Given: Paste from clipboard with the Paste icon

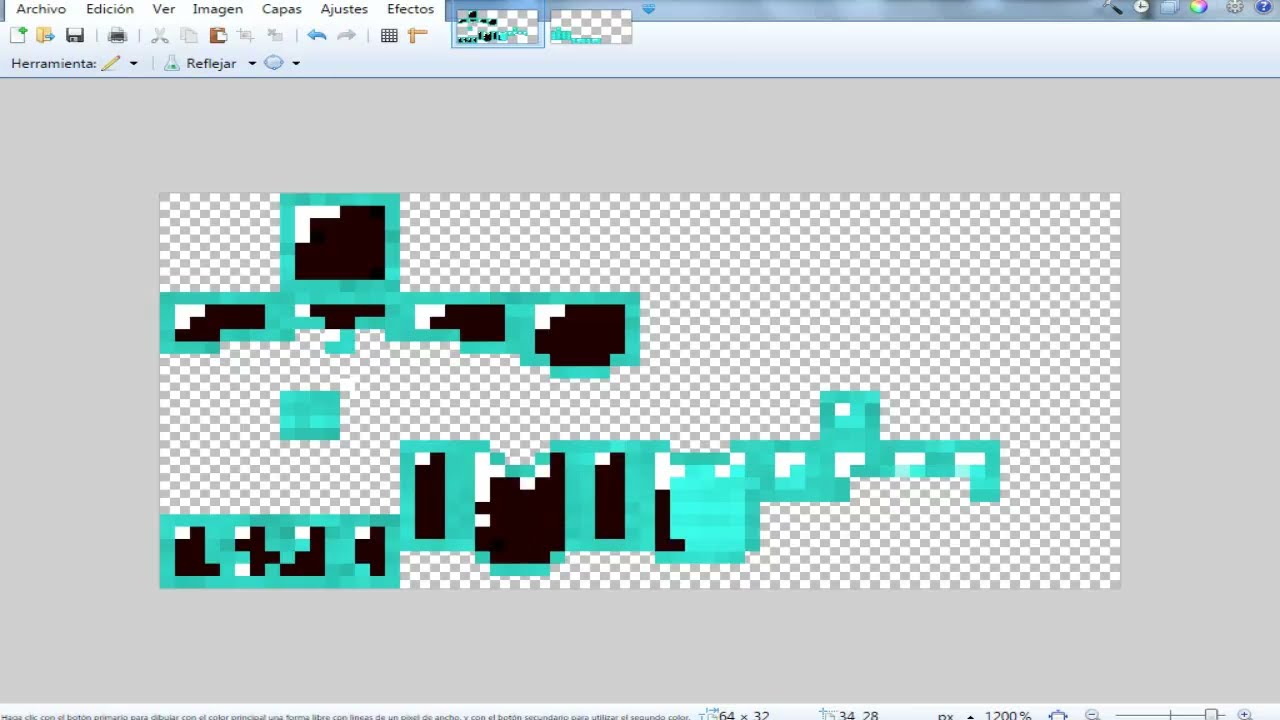Looking at the screenshot, I should [x=217, y=35].
